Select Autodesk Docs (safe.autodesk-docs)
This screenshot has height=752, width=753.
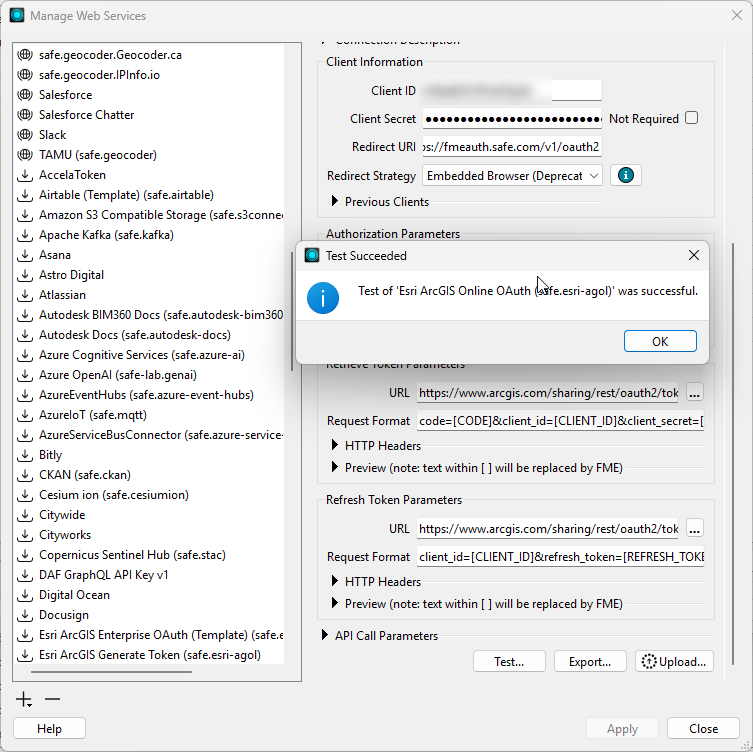click(150, 335)
